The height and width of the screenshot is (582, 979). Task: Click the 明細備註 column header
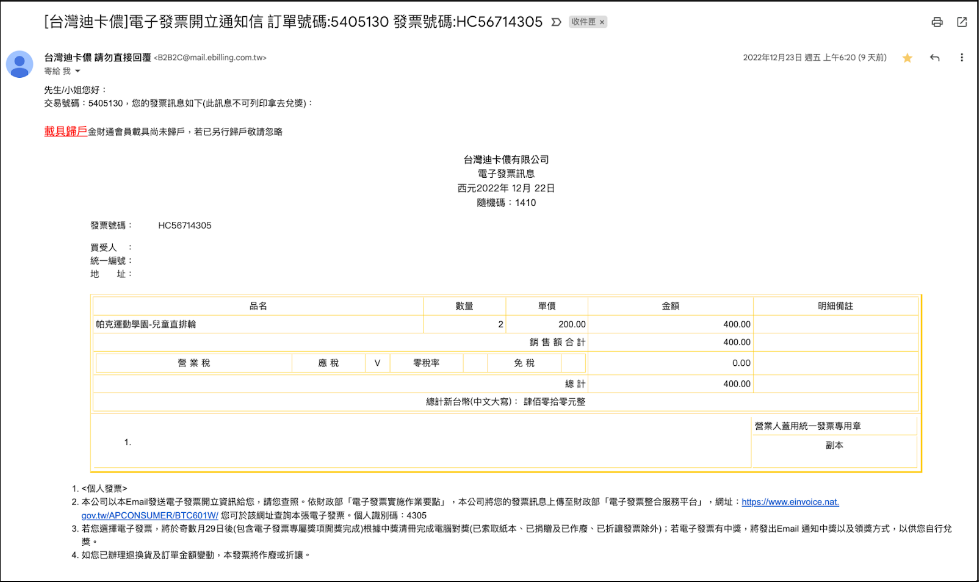click(x=835, y=306)
